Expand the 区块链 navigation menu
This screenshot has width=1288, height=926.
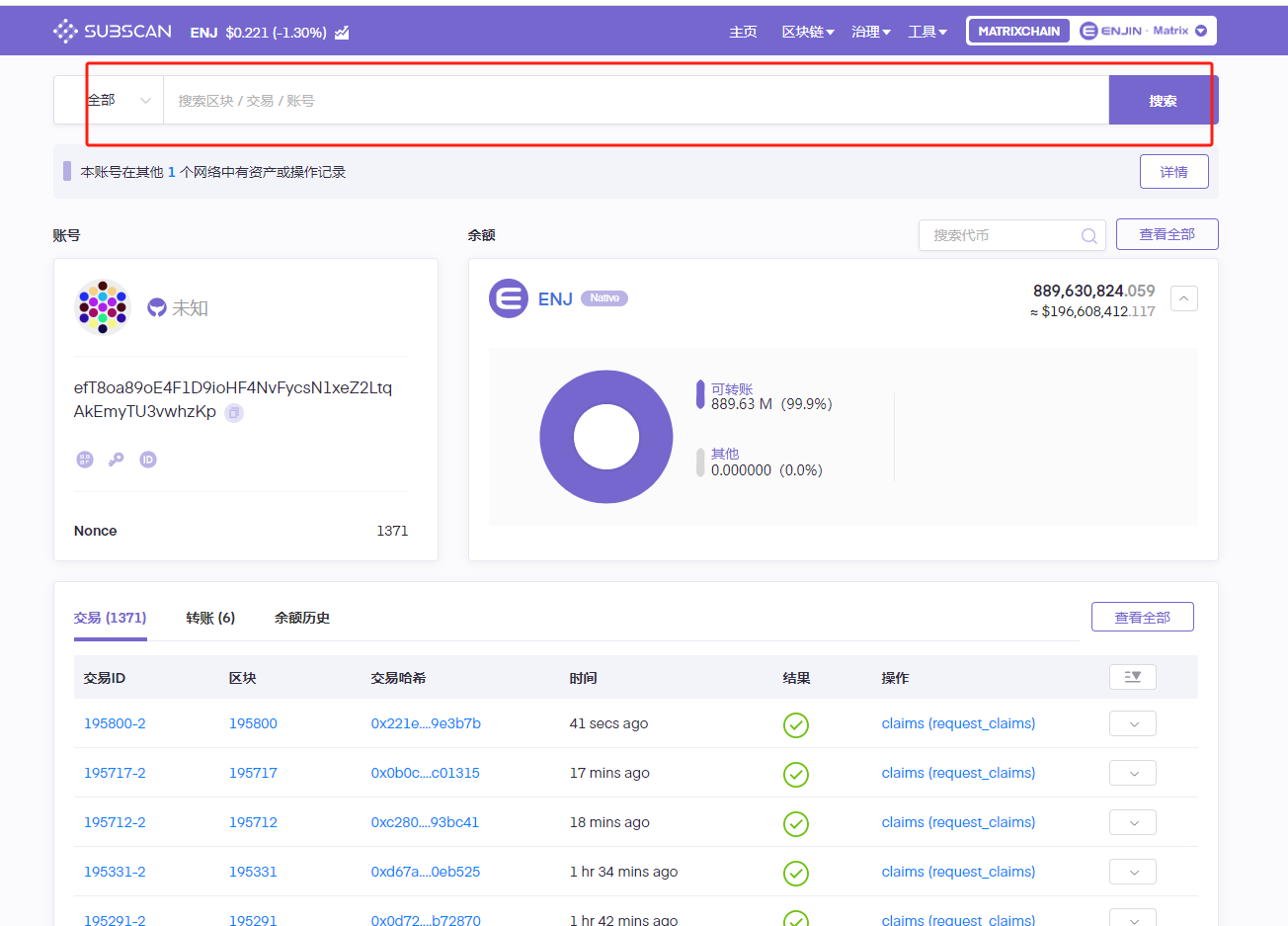[808, 32]
